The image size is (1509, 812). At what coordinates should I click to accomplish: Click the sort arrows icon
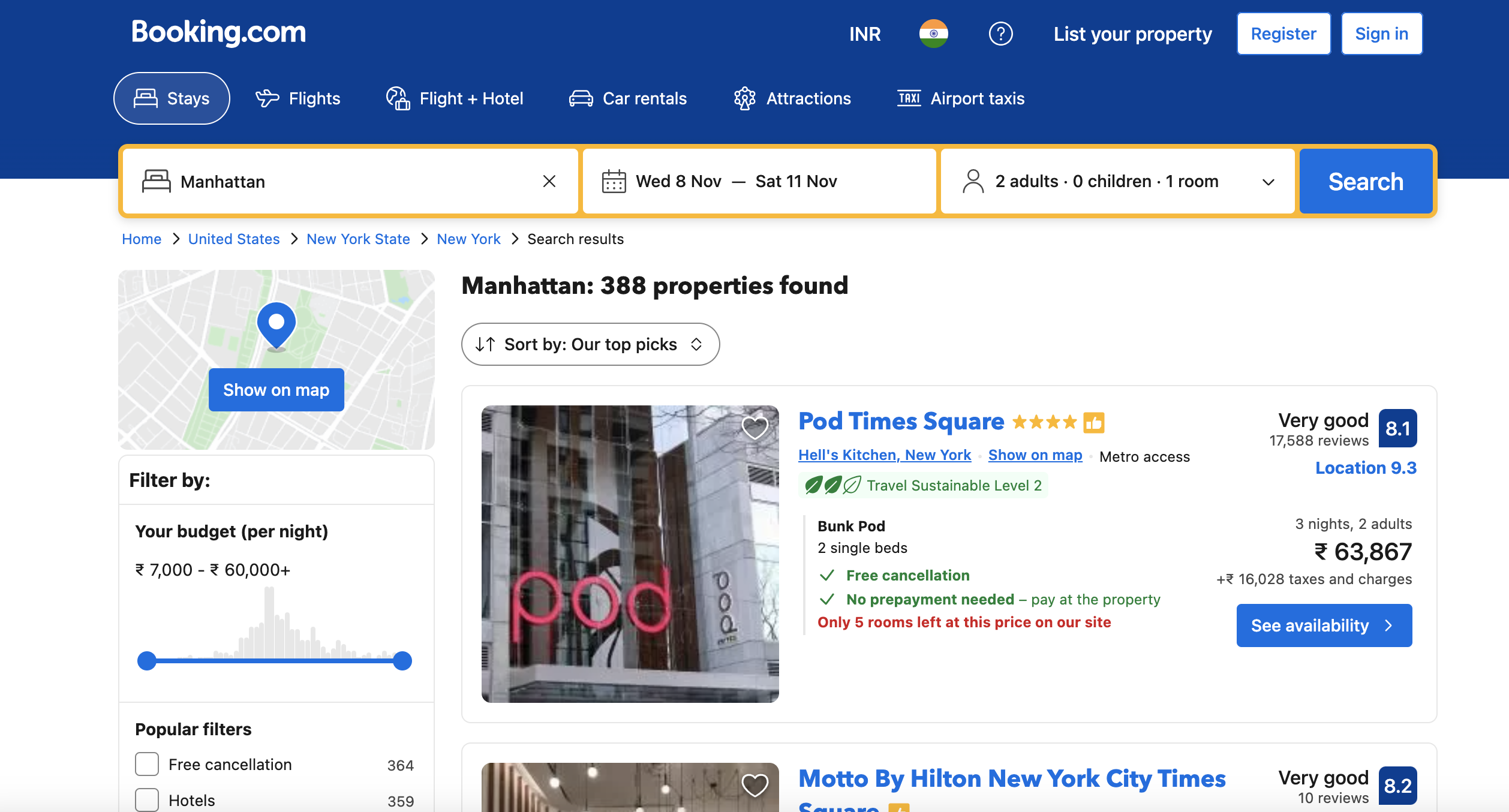coord(485,344)
